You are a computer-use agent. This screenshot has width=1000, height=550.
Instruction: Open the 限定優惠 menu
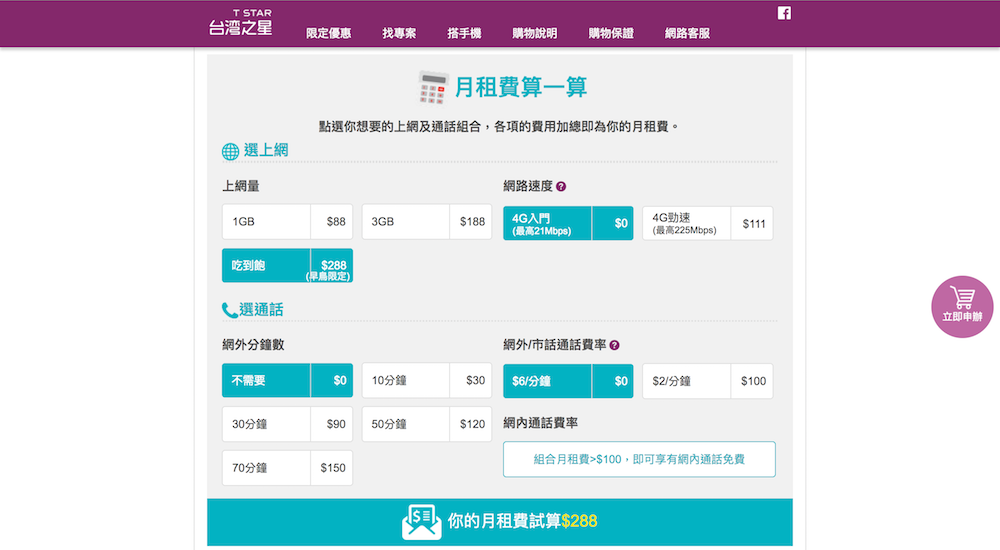328,33
